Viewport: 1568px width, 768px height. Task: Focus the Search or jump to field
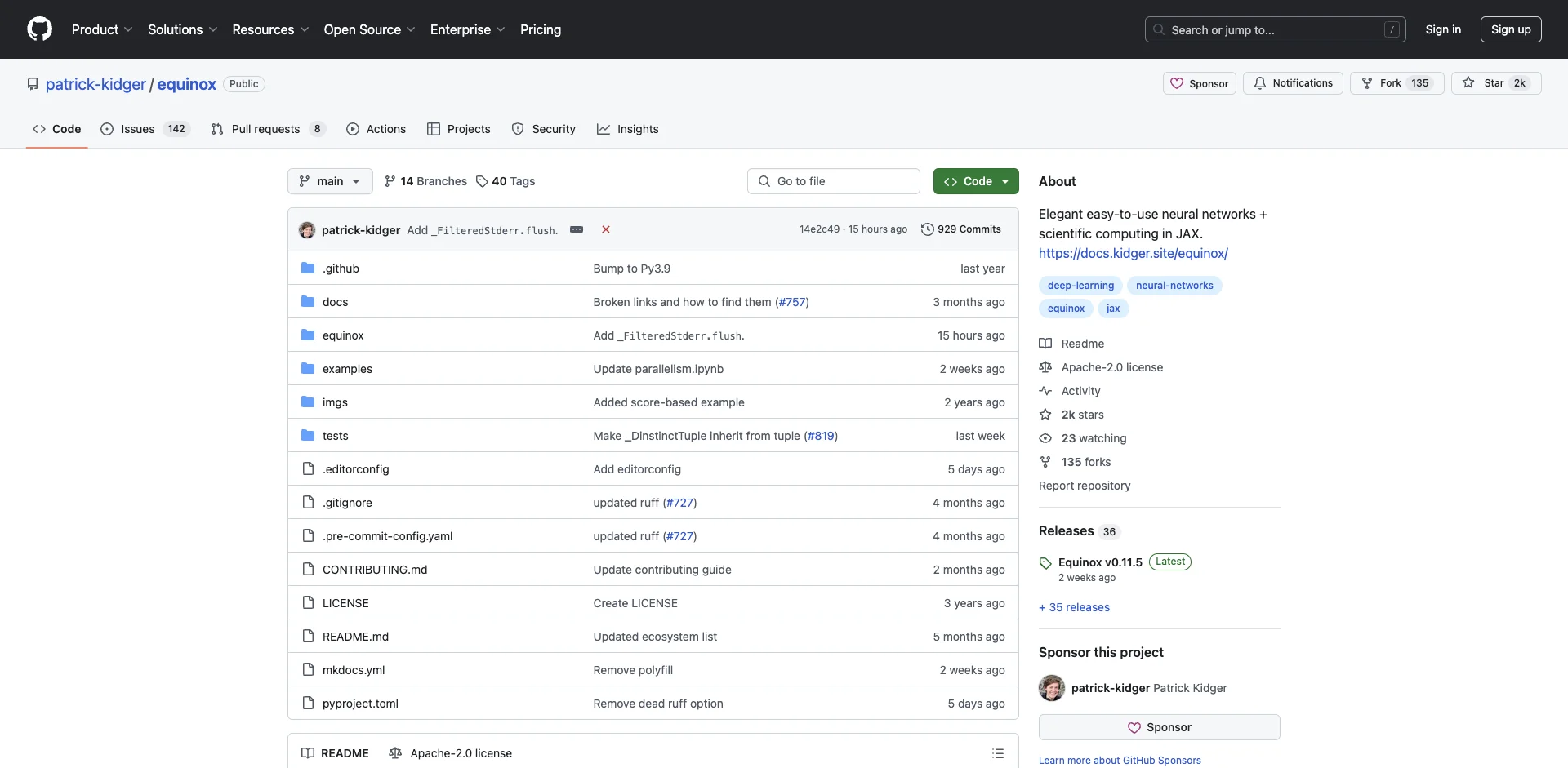[x=1276, y=29]
